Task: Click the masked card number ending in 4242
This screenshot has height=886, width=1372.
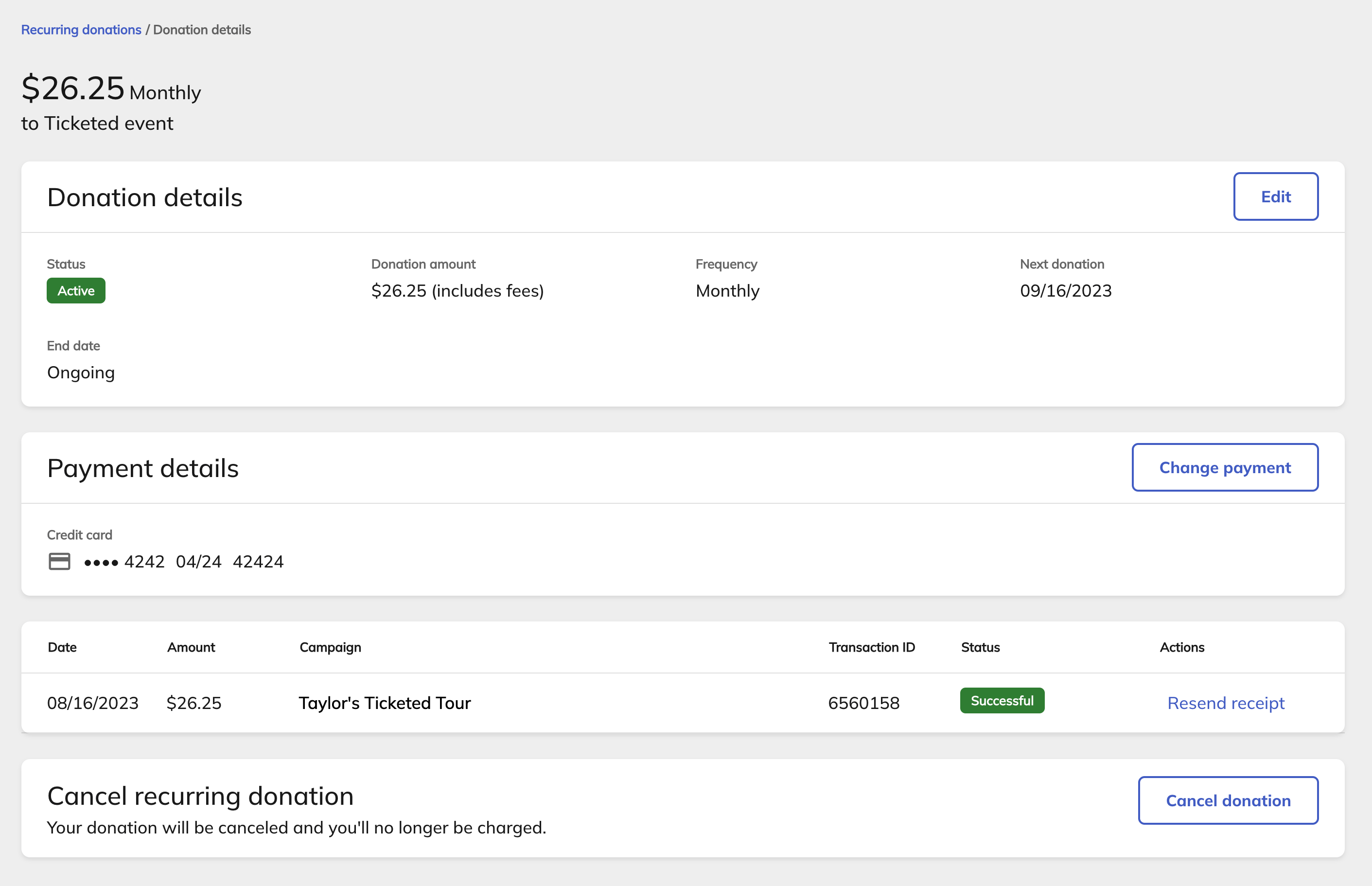Action: (x=124, y=562)
